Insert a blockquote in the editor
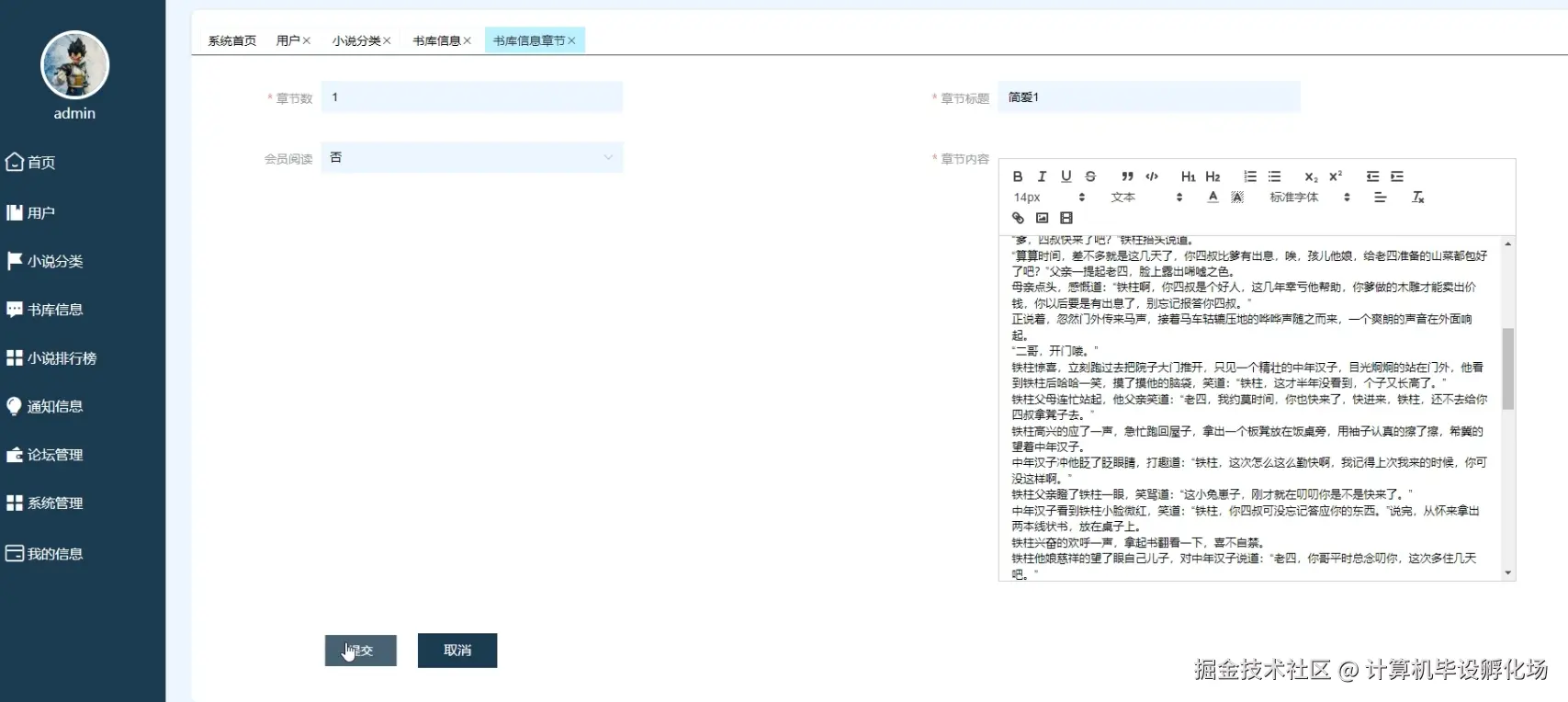The height and width of the screenshot is (702, 1568). [1127, 176]
